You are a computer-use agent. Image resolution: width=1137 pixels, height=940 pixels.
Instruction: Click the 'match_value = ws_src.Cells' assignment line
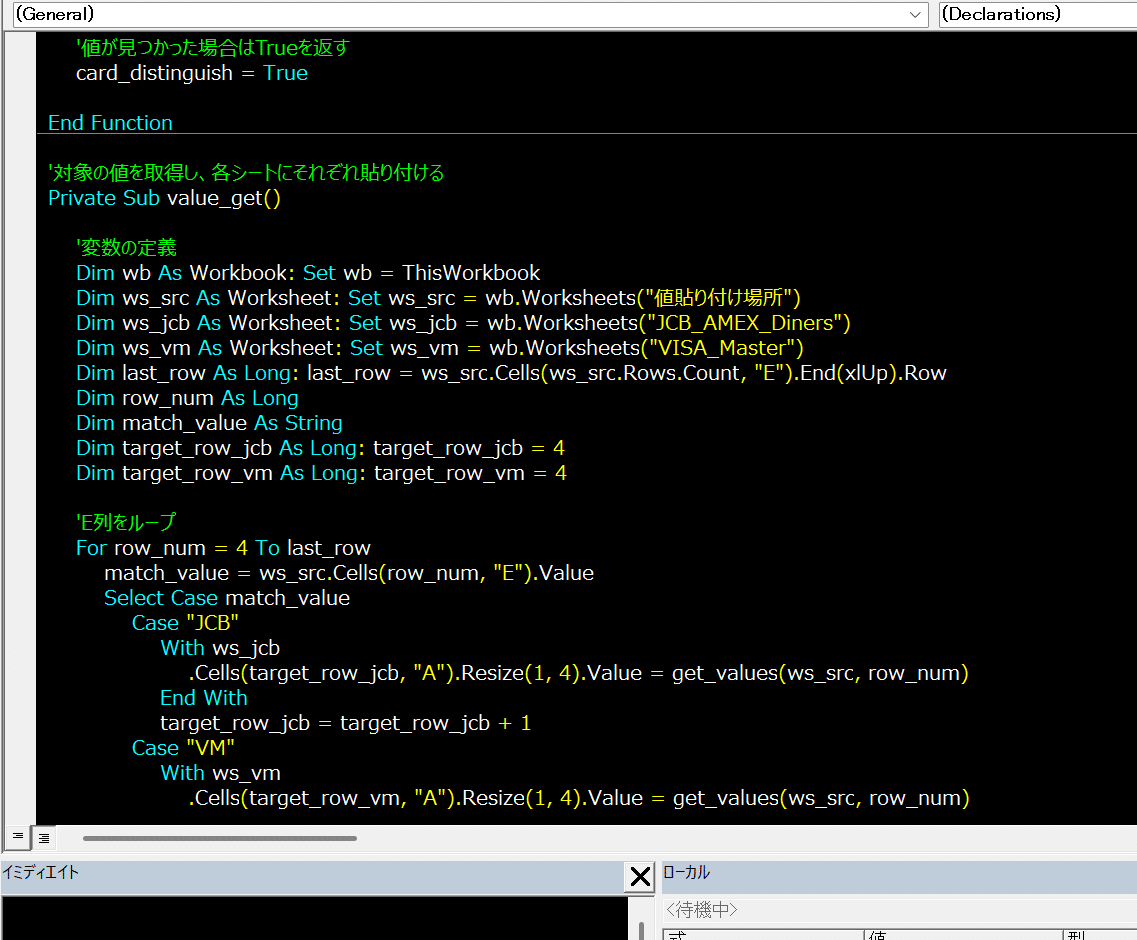pyautogui.click(x=349, y=573)
